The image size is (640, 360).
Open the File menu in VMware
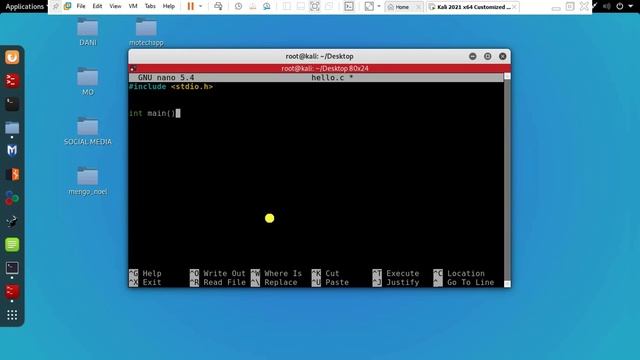(x=81, y=7)
